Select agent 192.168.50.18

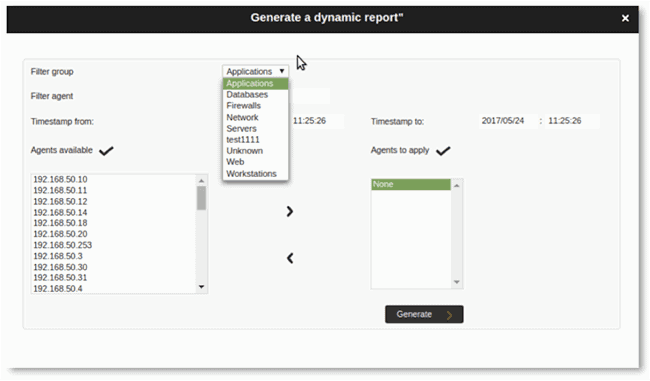(x=114, y=223)
